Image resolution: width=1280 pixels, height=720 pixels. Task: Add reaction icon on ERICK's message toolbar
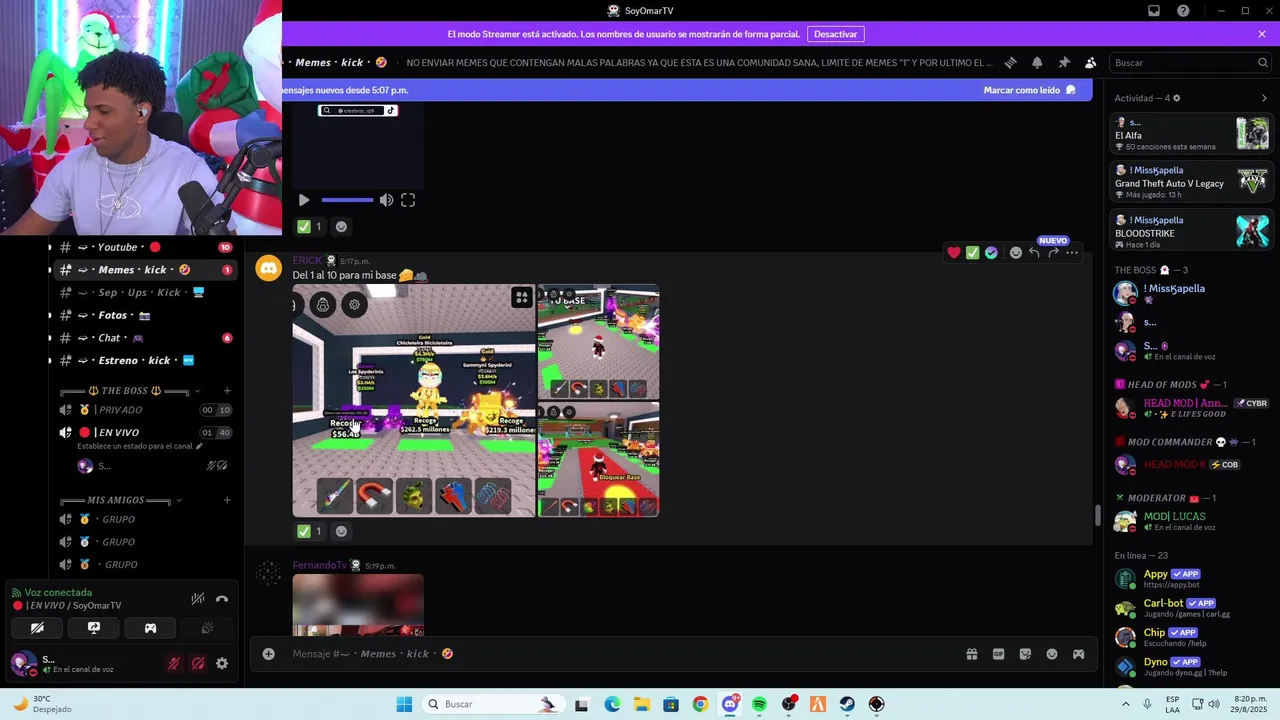[1016, 253]
